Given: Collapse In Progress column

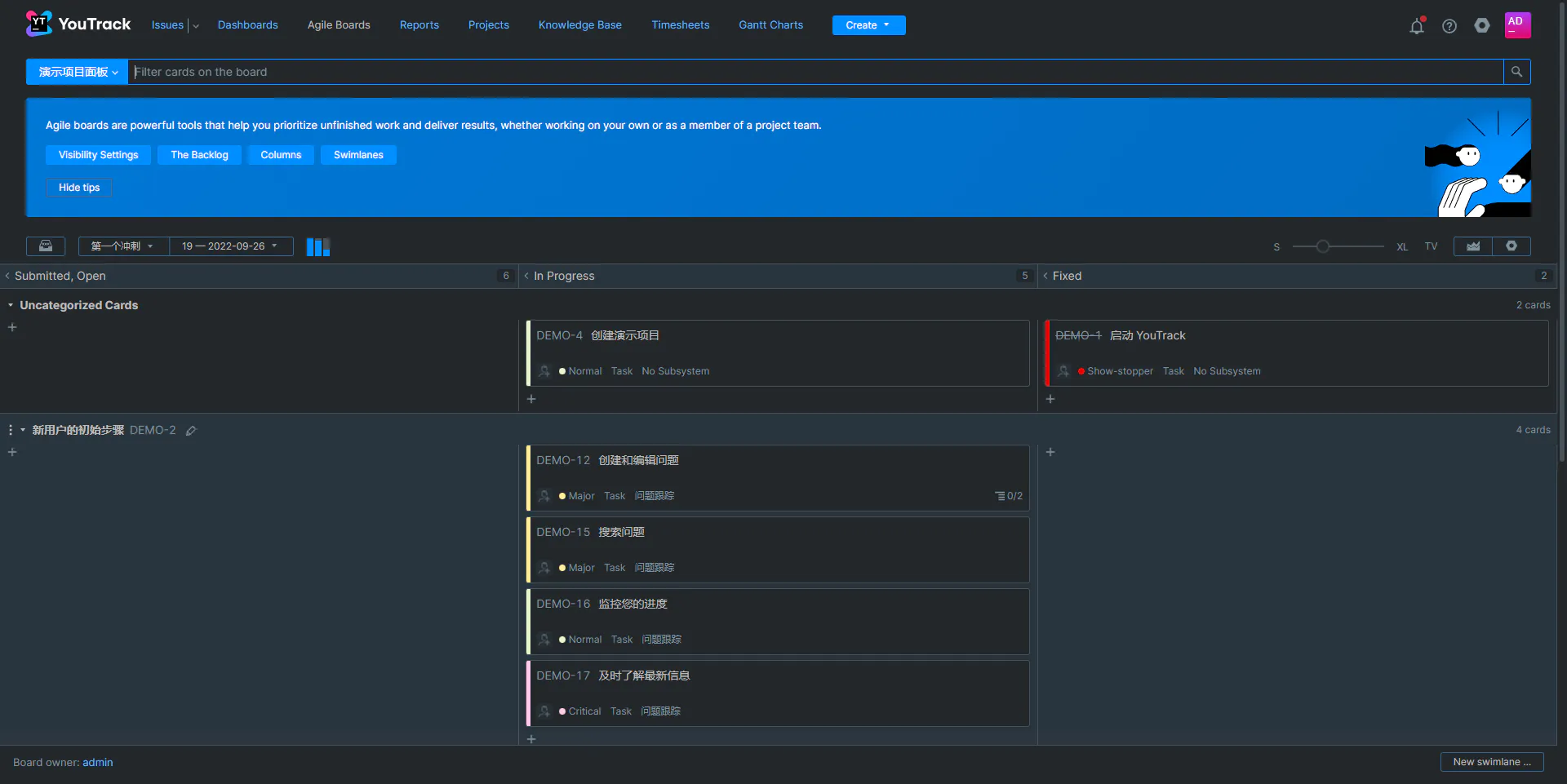Looking at the screenshot, I should tap(526, 276).
